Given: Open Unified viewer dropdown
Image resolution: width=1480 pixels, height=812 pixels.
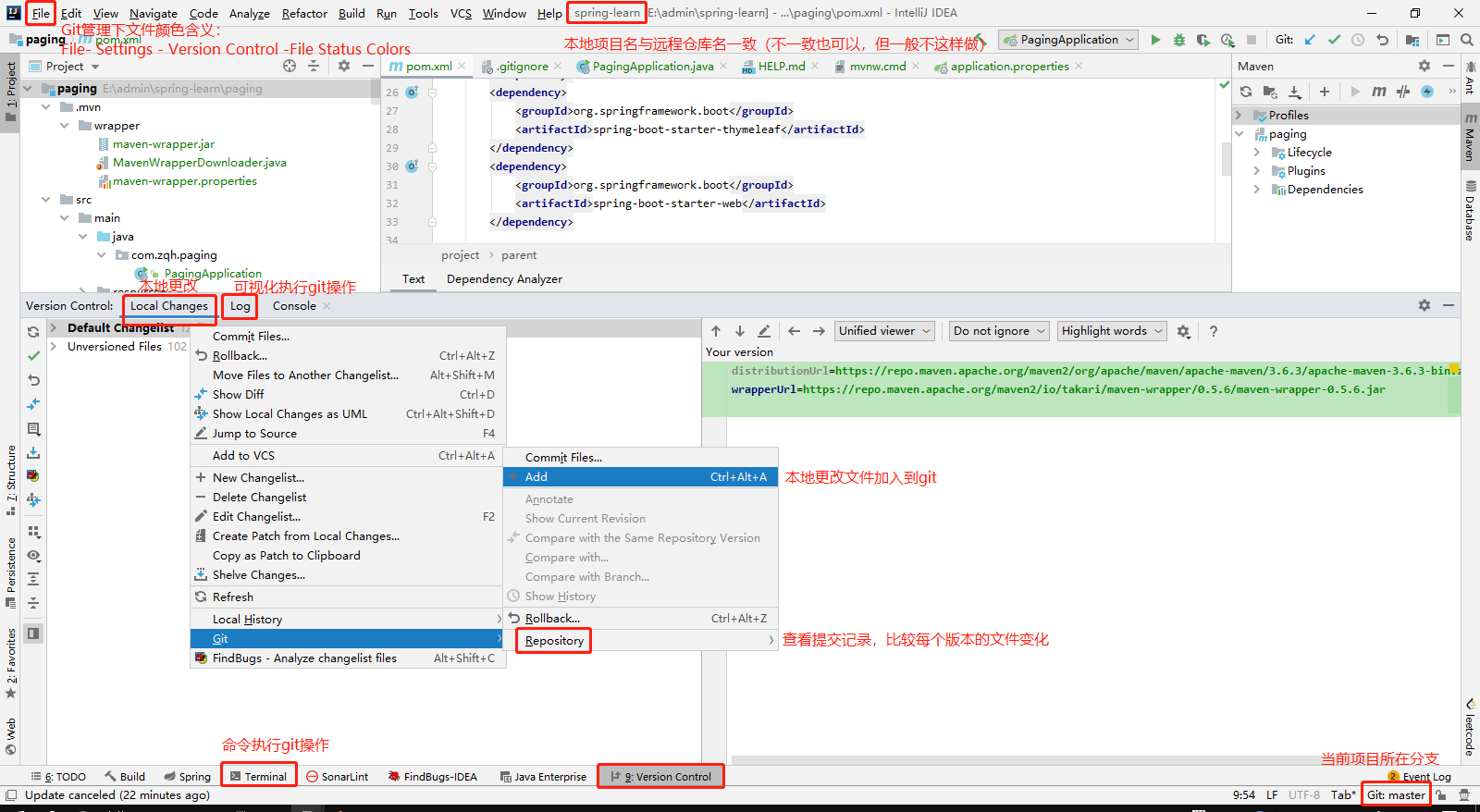Looking at the screenshot, I should coord(884,331).
